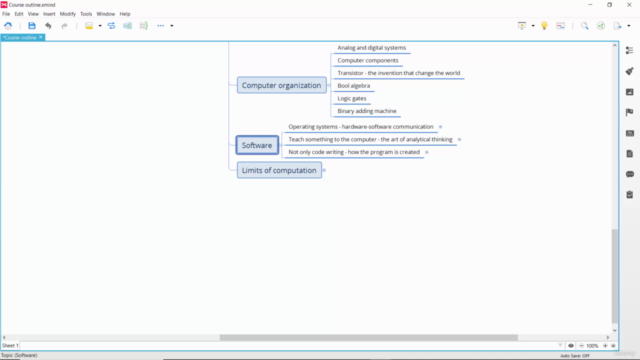640x360 pixels.
Task: Select the Computer organization topic
Action: [x=282, y=85]
